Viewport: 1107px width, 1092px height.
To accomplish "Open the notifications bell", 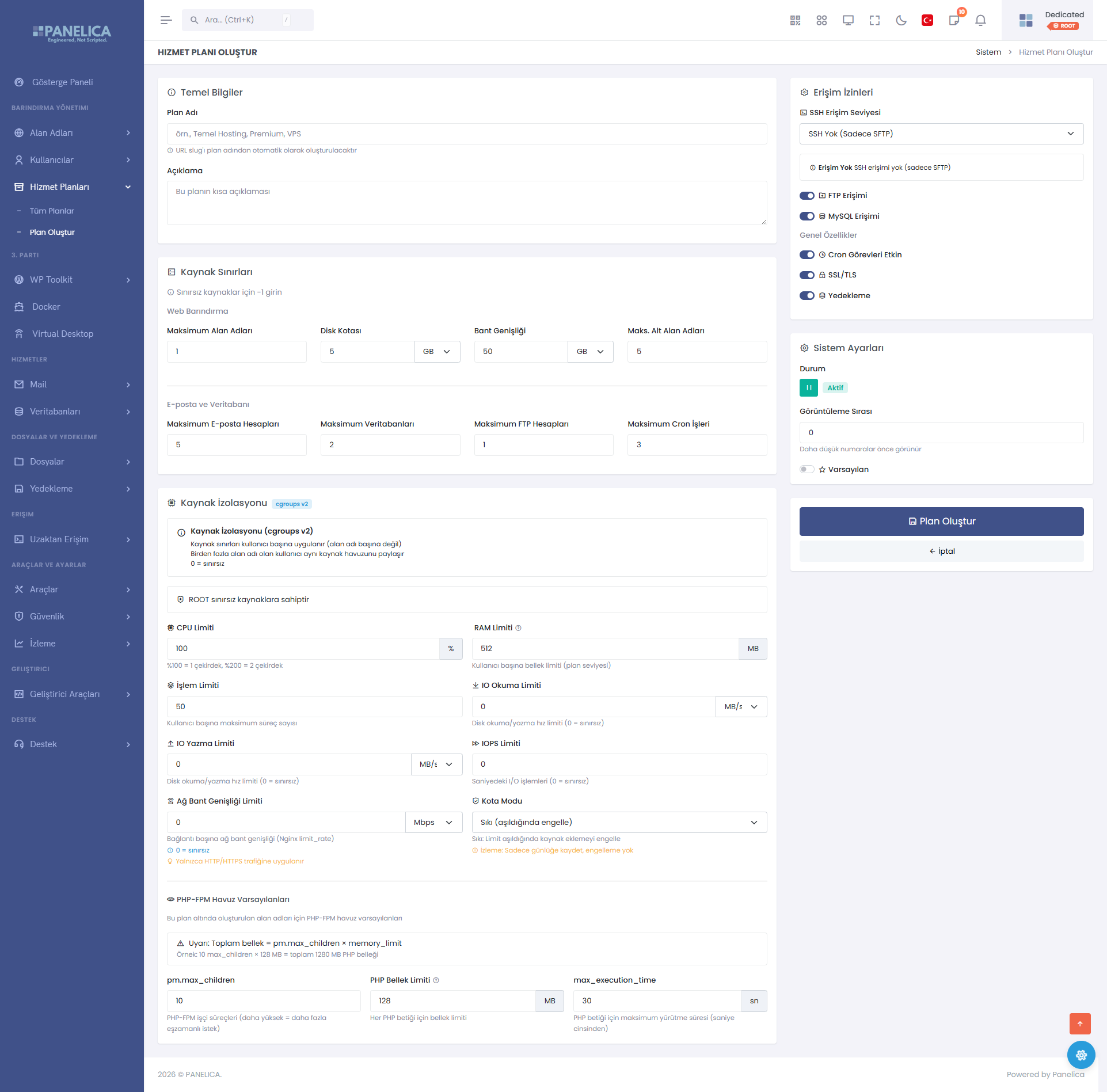I will tap(980, 20).
